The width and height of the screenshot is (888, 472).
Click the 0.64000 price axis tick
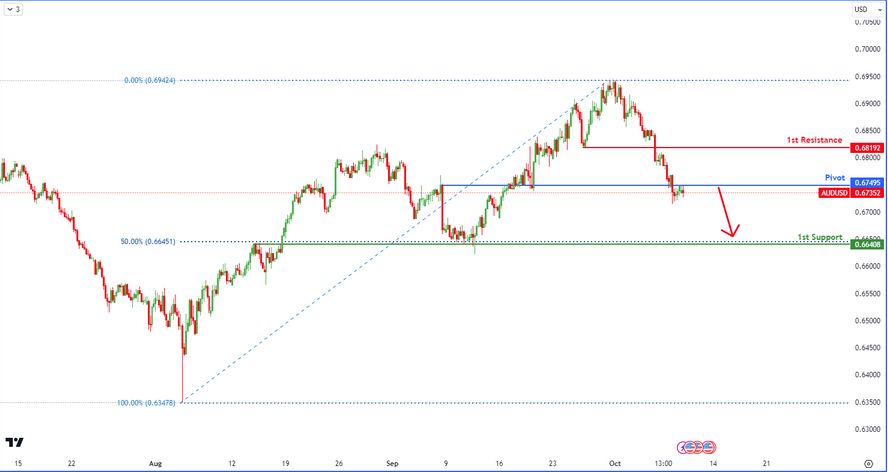(x=867, y=375)
